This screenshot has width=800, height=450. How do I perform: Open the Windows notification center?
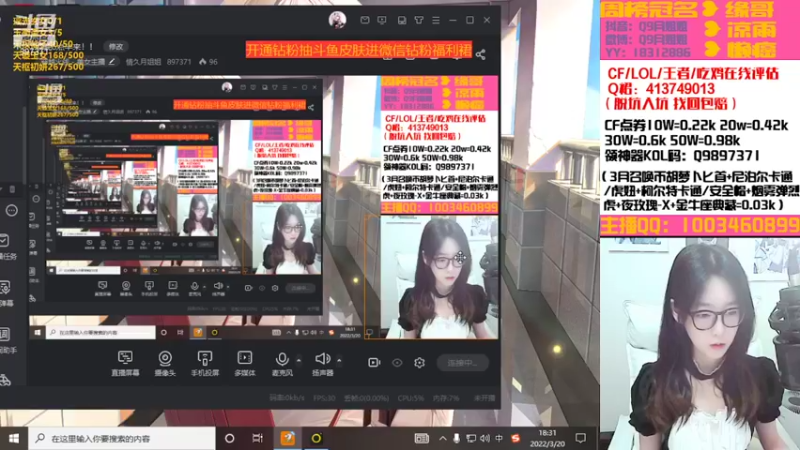pyautogui.click(x=581, y=438)
